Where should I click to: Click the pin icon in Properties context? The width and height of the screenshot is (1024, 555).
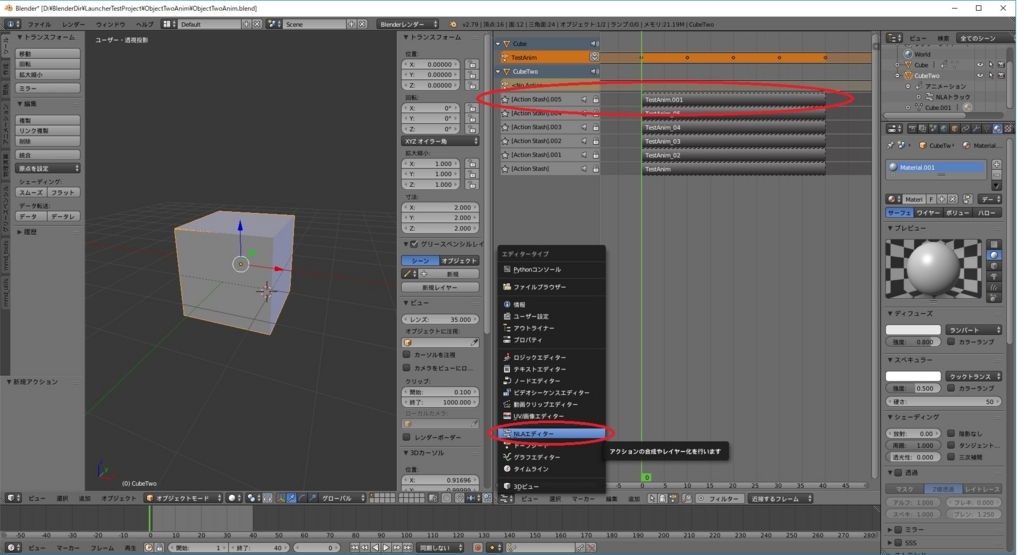[891, 145]
